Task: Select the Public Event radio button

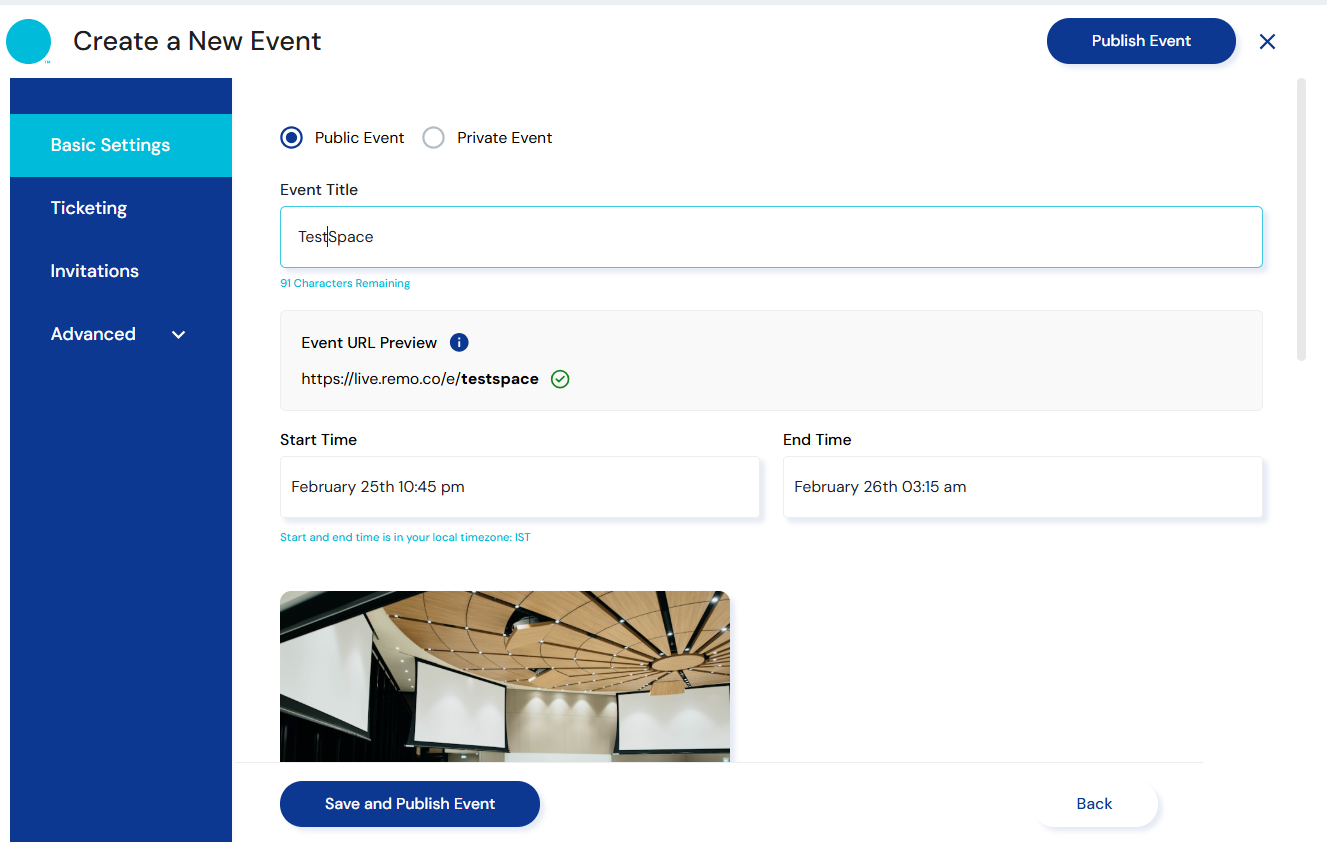Action: click(x=291, y=138)
